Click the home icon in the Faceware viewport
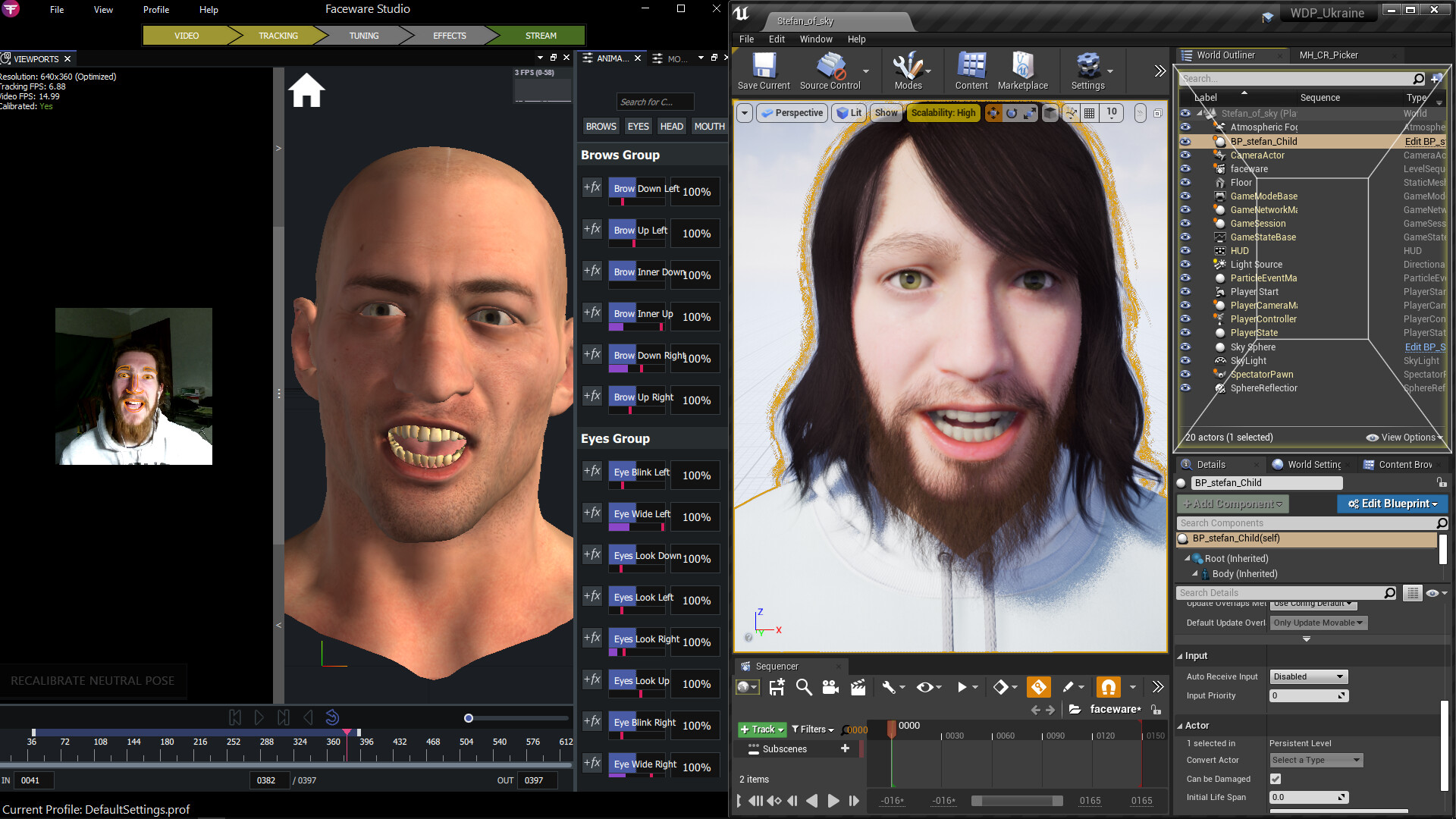This screenshot has width=1456, height=819. [x=306, y=89]
